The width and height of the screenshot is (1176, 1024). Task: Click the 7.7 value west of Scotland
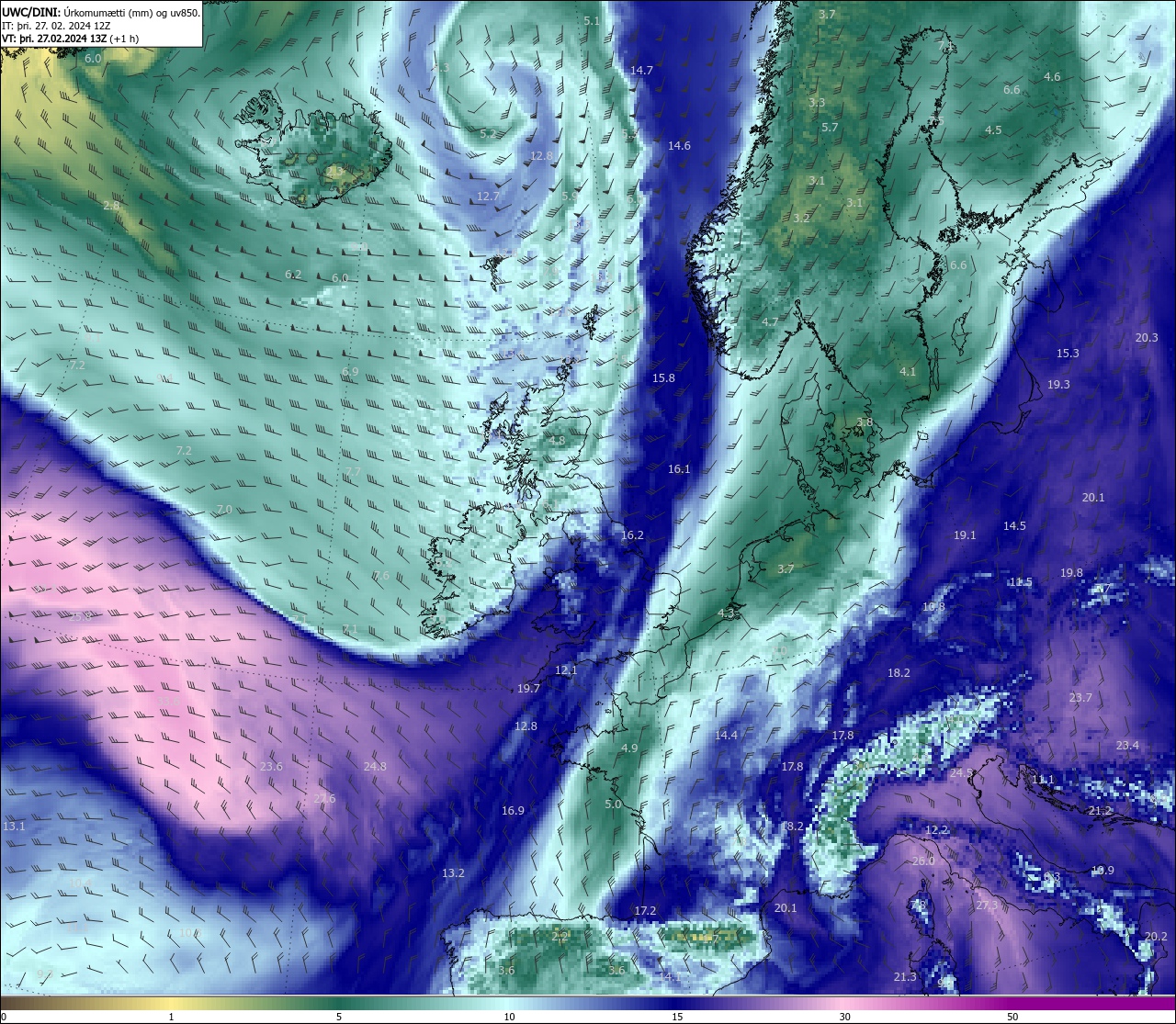pyautogui.click(x=353, y=472)
